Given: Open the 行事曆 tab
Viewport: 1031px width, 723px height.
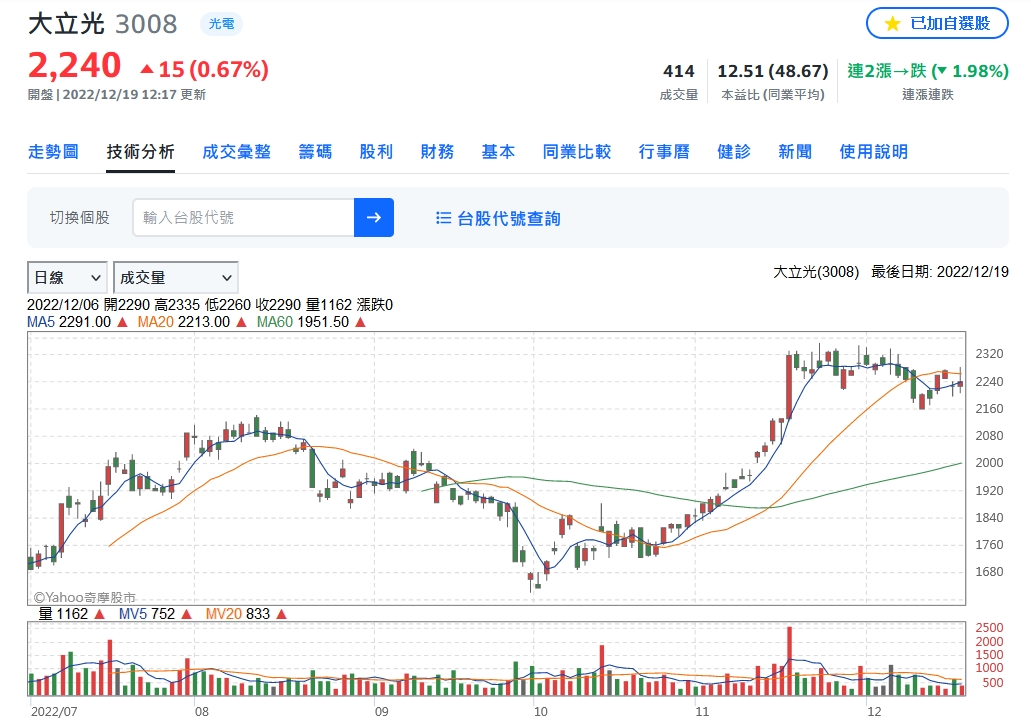Looking at the screenshot, I should [664, 152].
